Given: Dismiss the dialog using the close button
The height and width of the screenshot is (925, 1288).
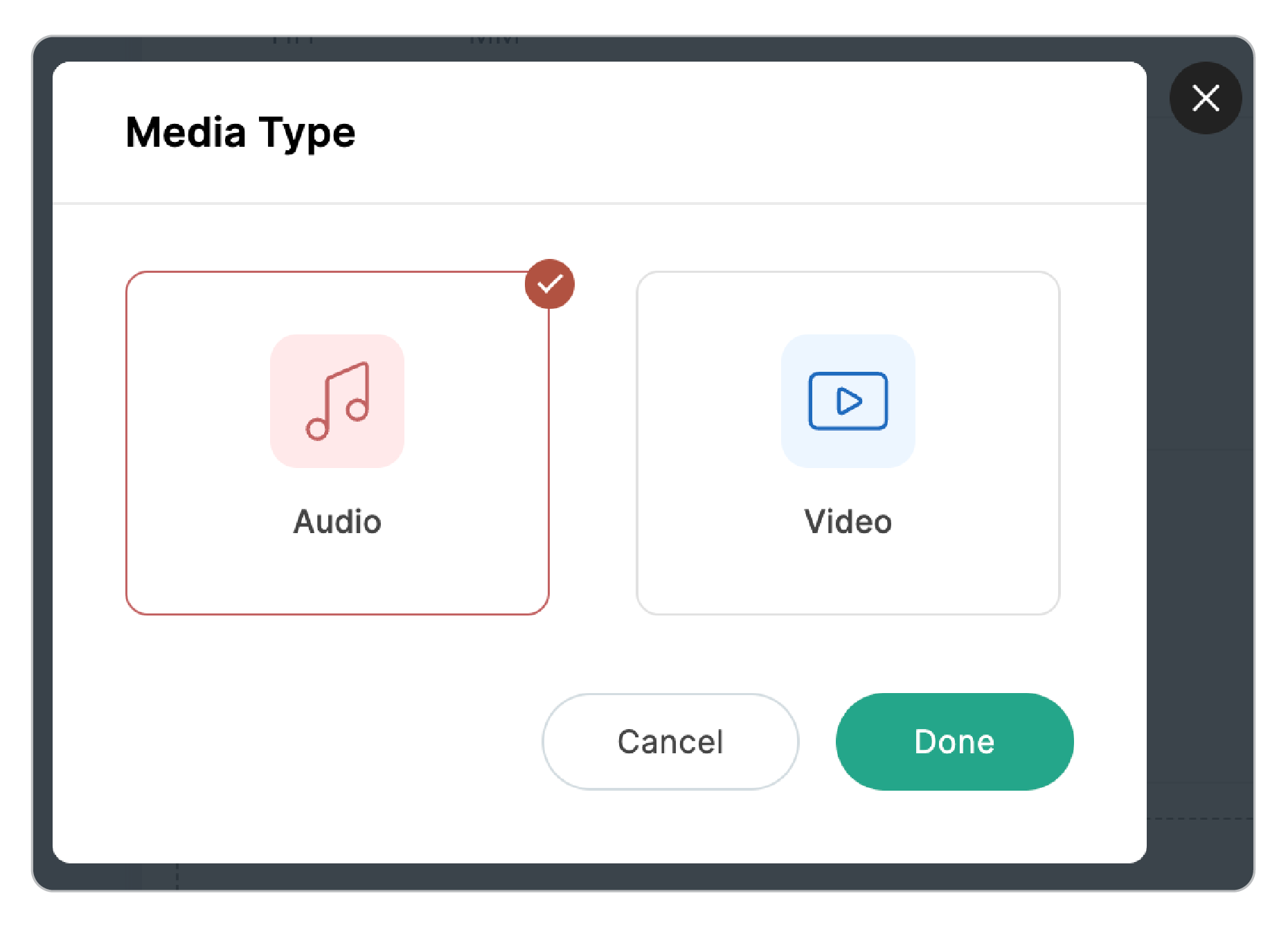Looking at the screenshot, I should tap(1205, 98).
